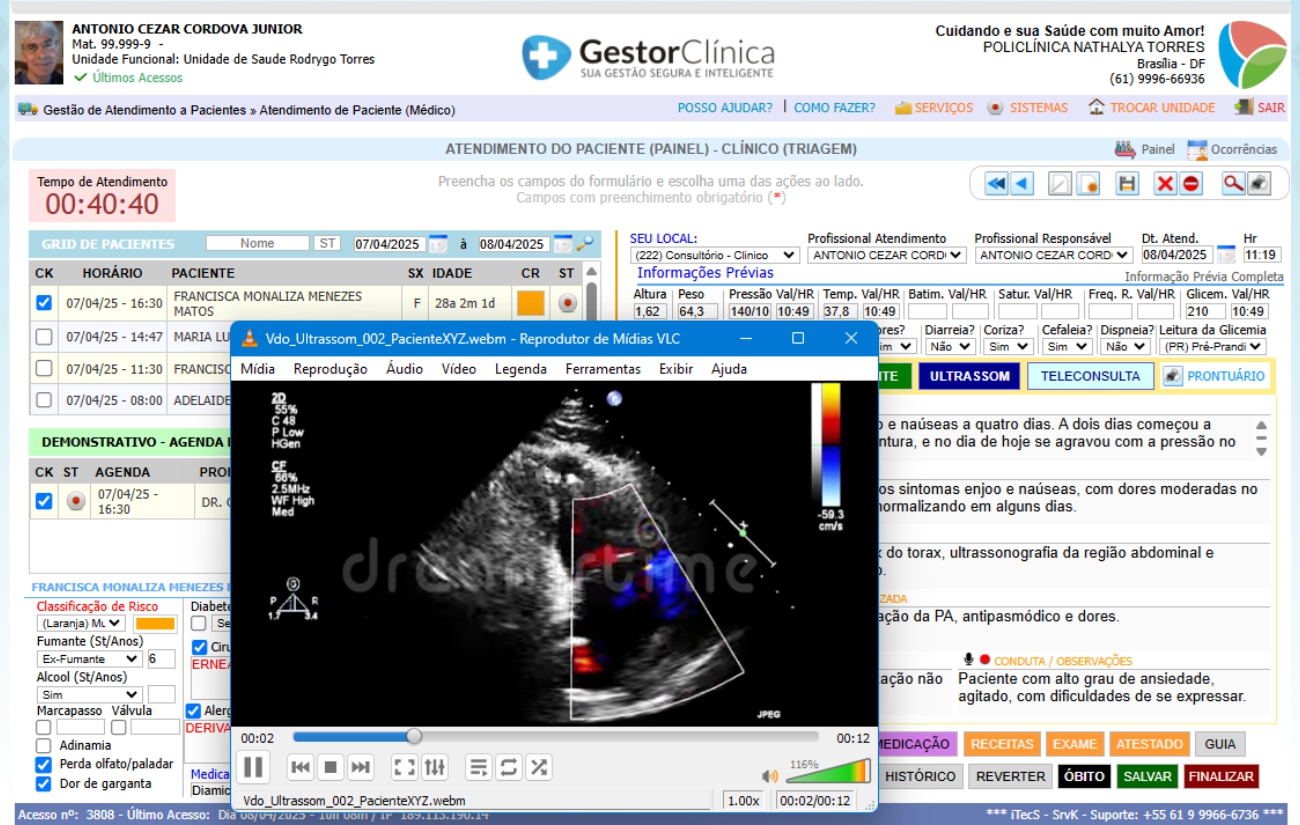Viewport: 1300px width, 825px height.
Task: Click the FINALIZAR button
Action: tap(1221, 776)
